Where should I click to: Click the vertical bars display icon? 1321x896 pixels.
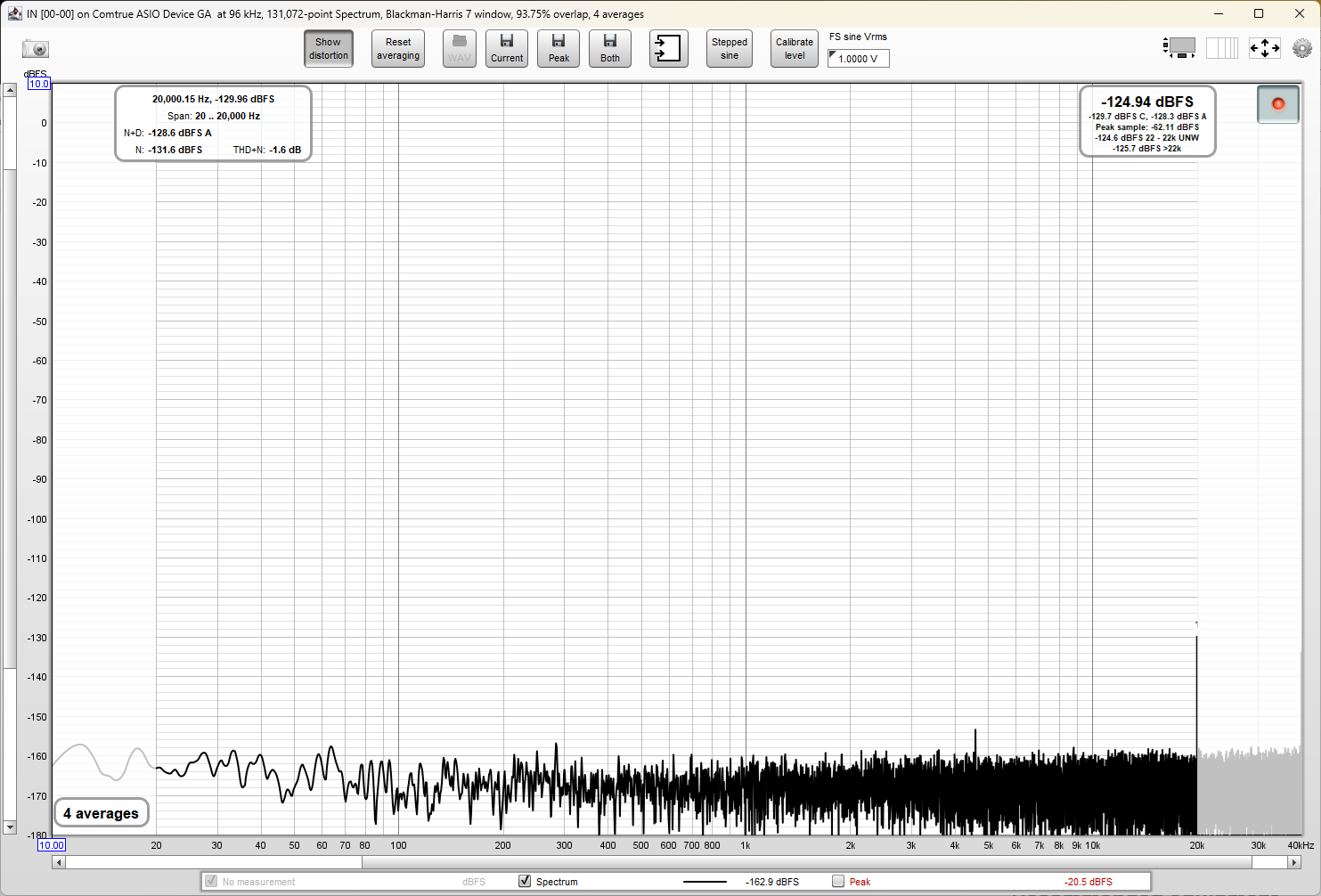click(x=1222, y=48)
